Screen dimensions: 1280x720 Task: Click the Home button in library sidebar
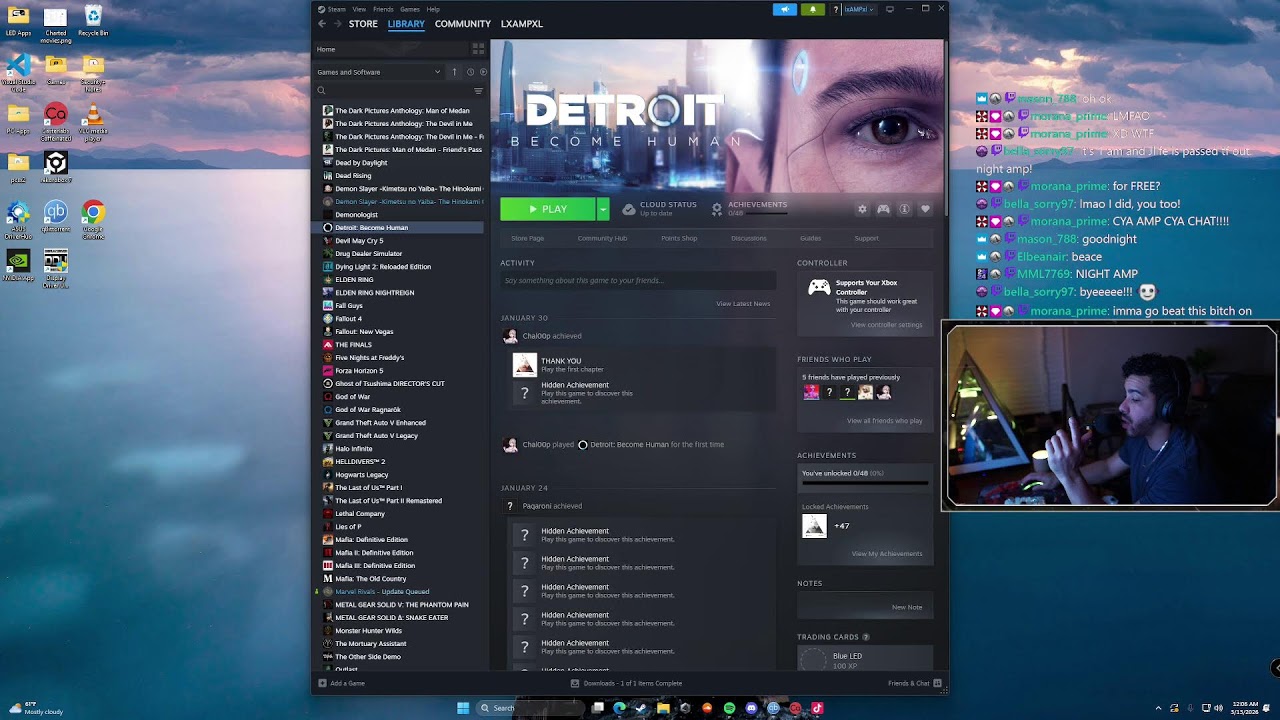click(391, 49)
